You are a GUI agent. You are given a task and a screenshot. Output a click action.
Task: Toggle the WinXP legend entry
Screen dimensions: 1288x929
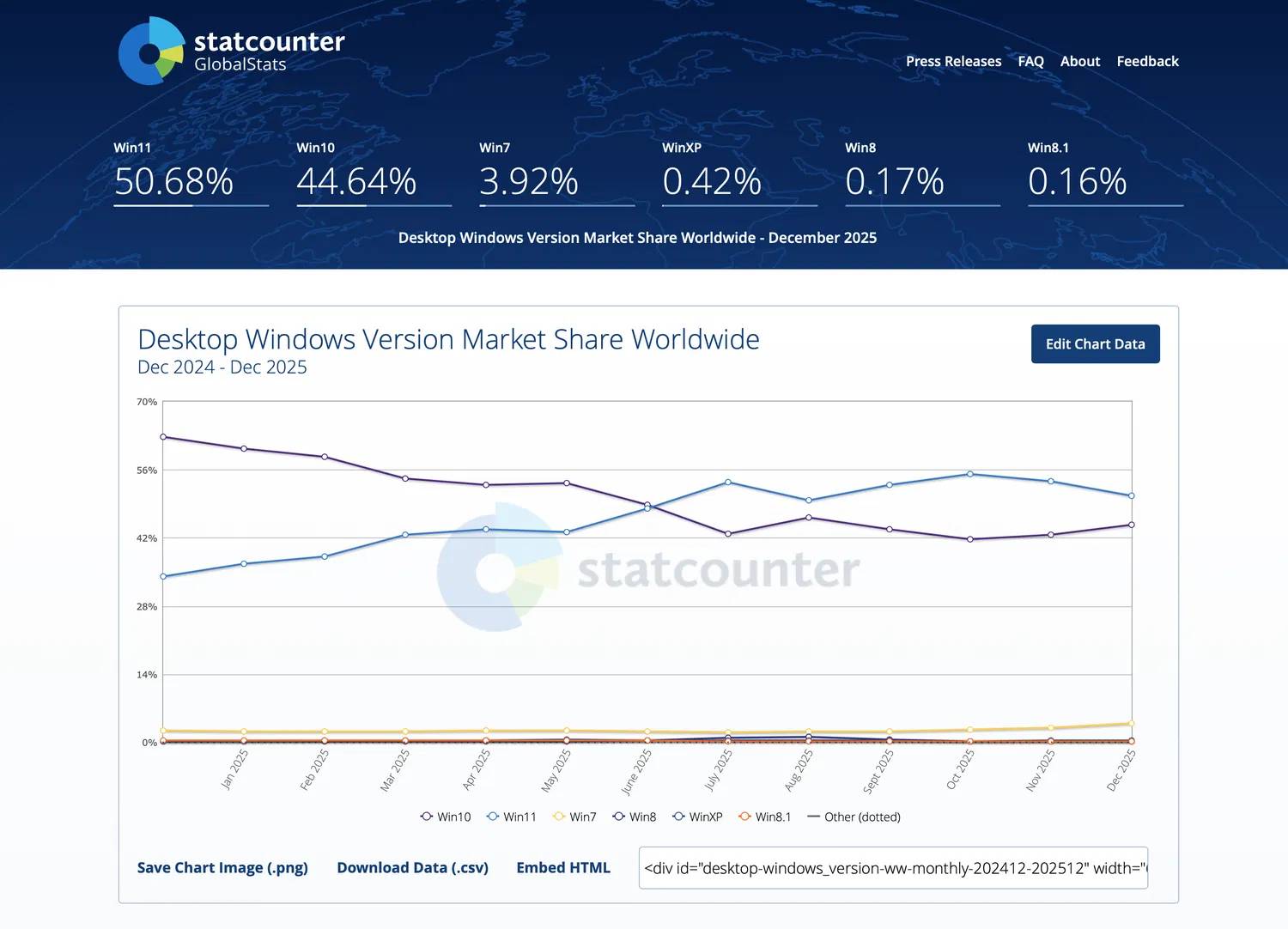coord(697,817)
